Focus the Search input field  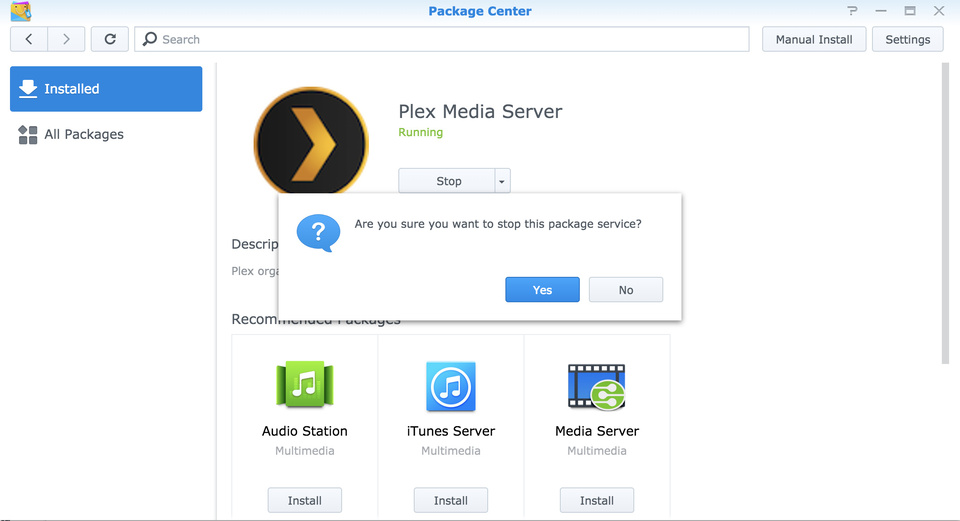(x=441, y=39)
